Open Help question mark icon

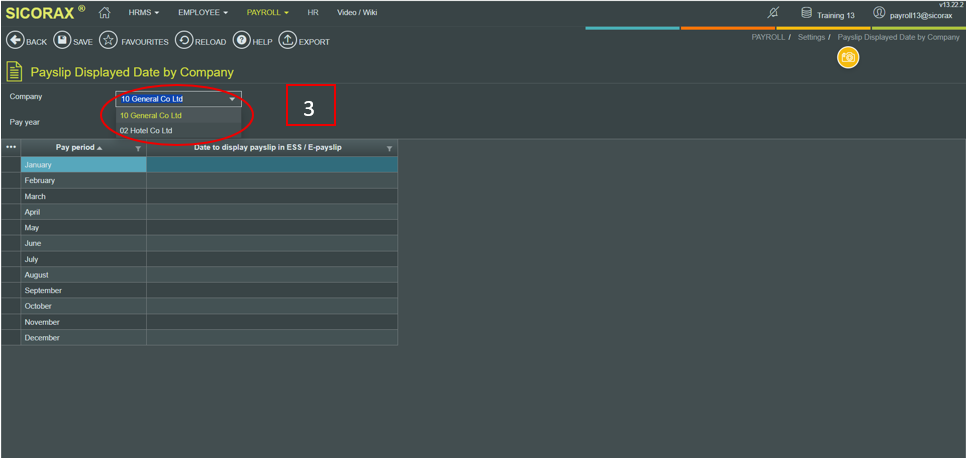pos(241,41)
